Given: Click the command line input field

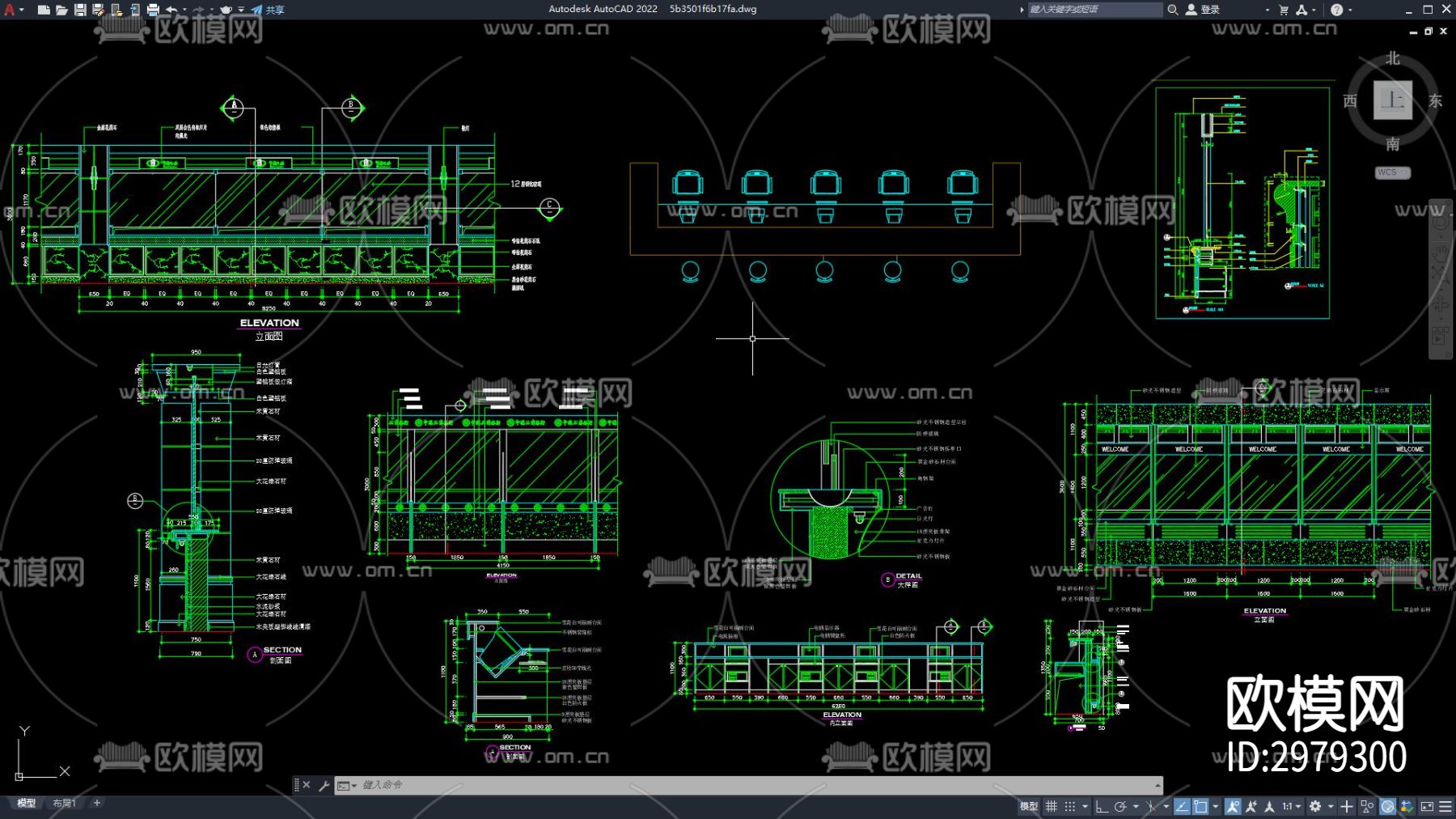Looking at the screenshot, I should (728, 785).
